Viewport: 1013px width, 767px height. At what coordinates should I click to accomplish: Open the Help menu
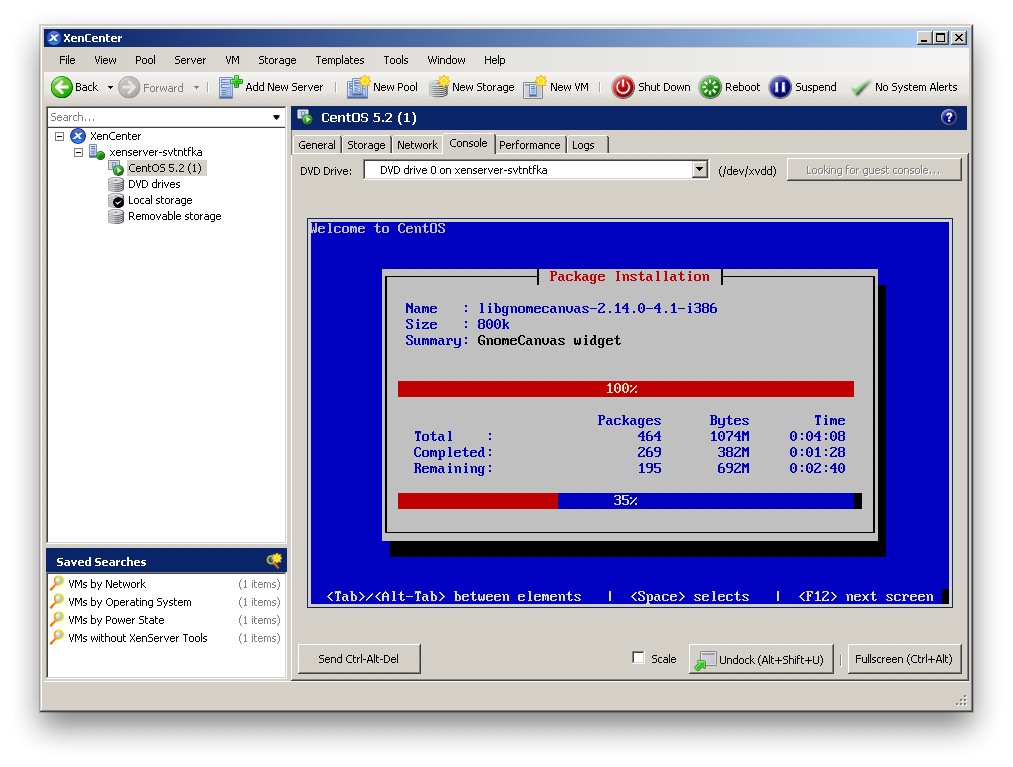(x=495, y=60)
